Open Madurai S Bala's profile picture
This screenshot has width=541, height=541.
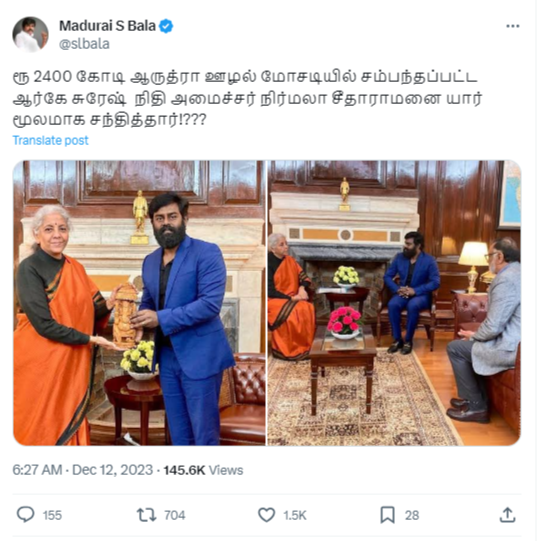[30, 34]
